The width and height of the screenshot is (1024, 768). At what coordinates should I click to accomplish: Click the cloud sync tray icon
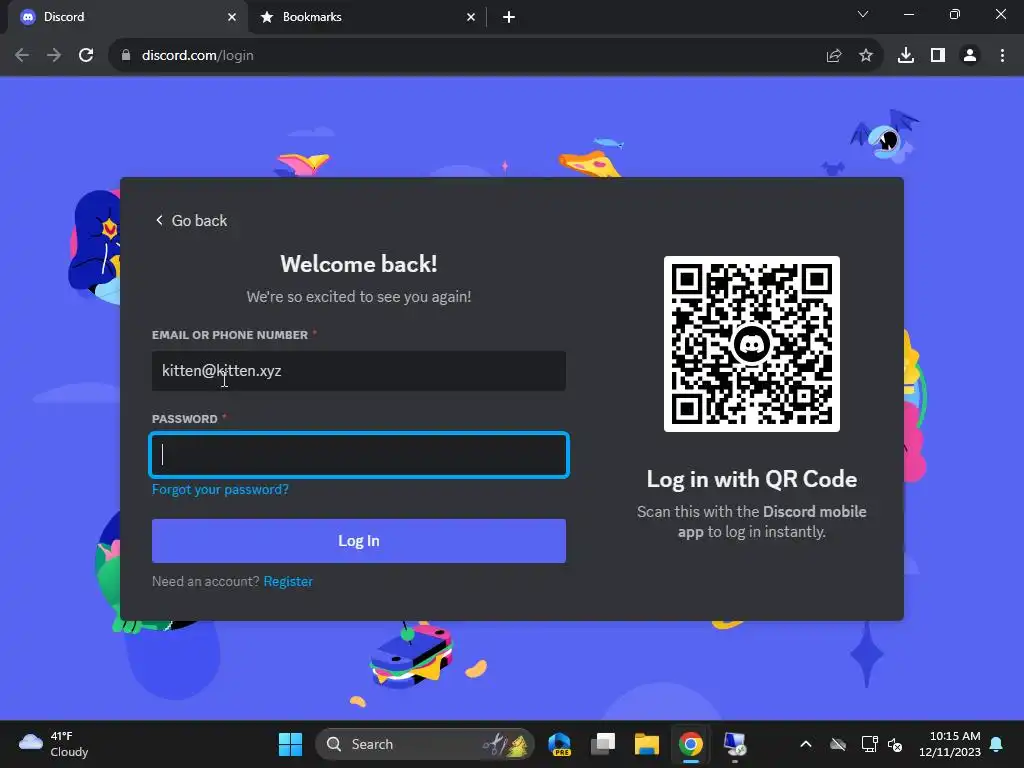click(838, 744)
